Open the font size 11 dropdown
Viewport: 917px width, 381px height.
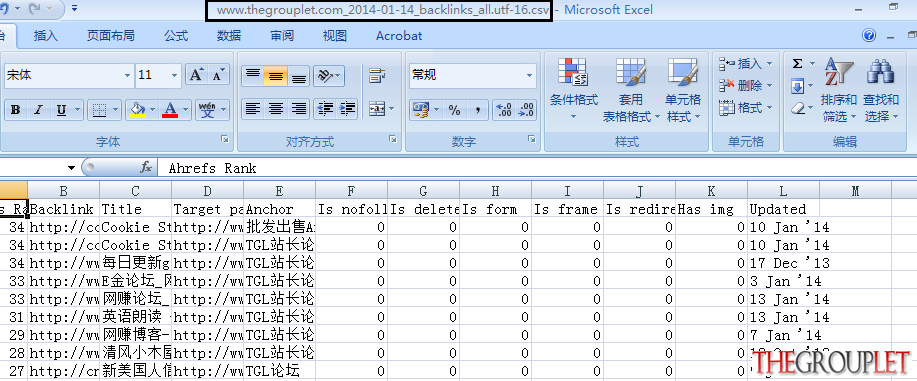[x=174, y=75]
